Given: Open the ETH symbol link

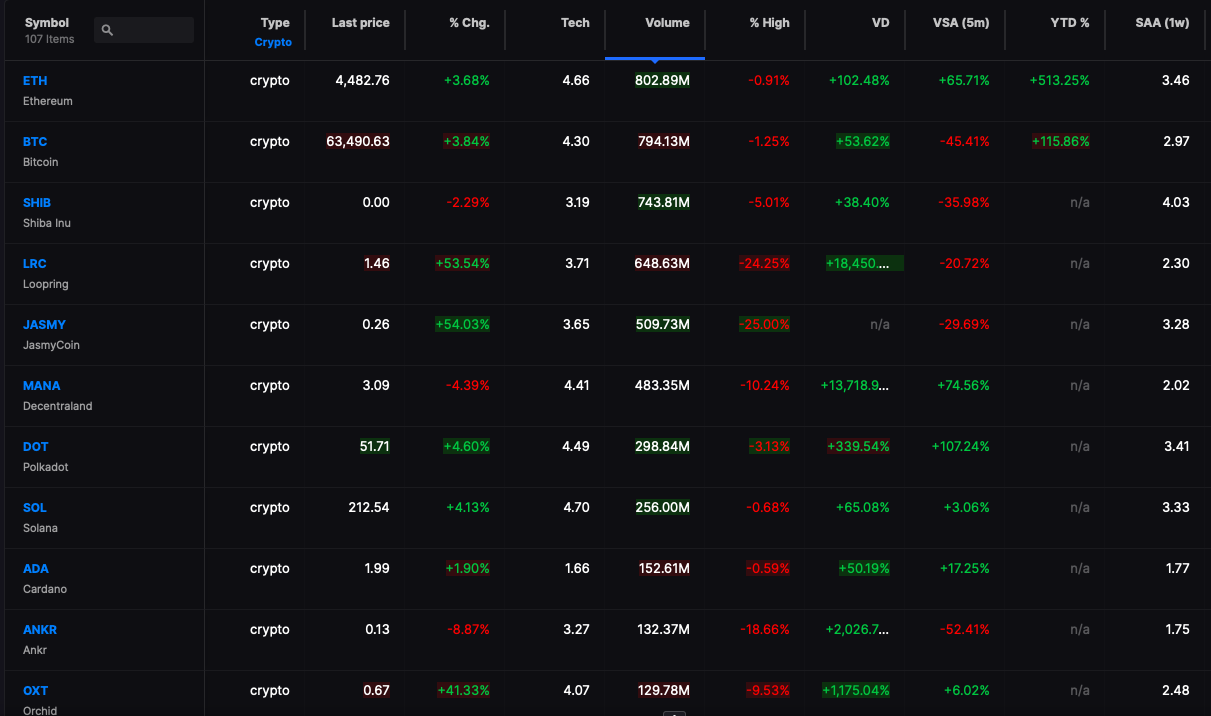Looking at the screenshot, I should coord(35,80).
